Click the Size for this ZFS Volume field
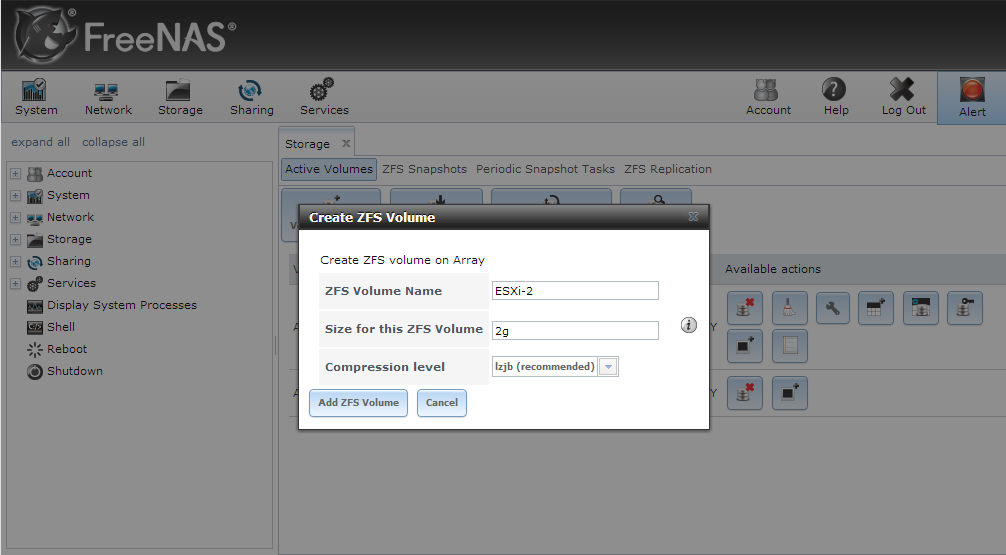 tap(575, 330)
